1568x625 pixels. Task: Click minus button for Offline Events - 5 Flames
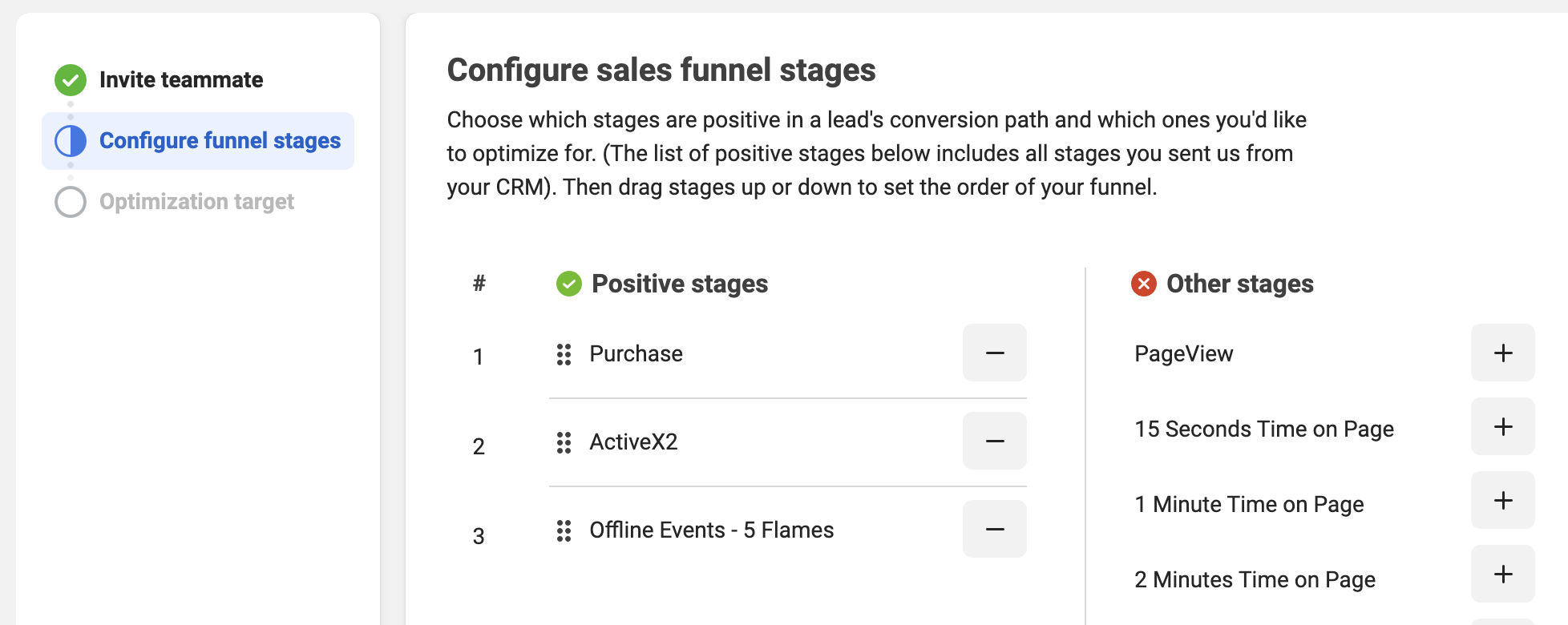pos(994,529)
